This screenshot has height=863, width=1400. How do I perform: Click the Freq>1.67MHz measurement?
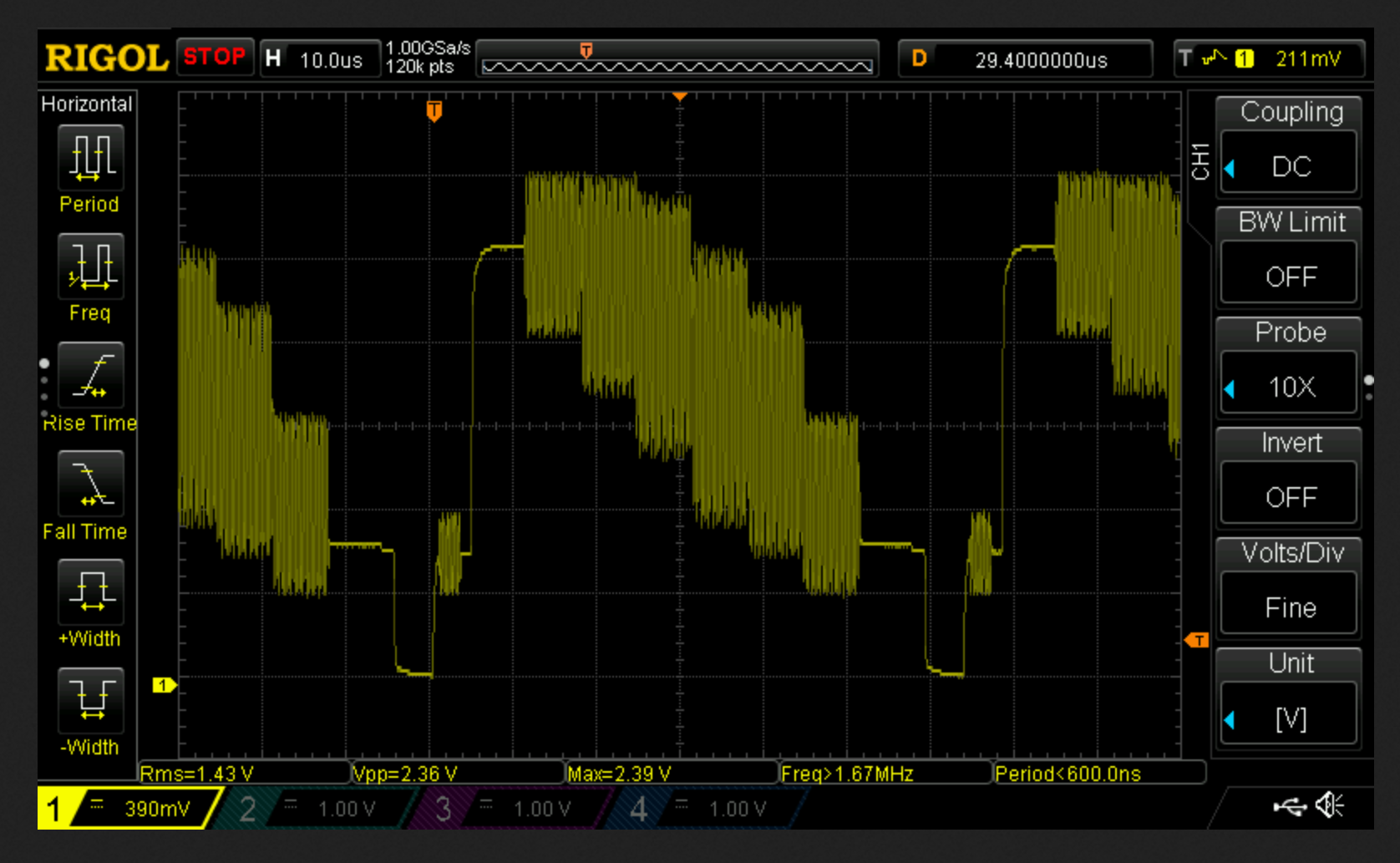[847, 774]
